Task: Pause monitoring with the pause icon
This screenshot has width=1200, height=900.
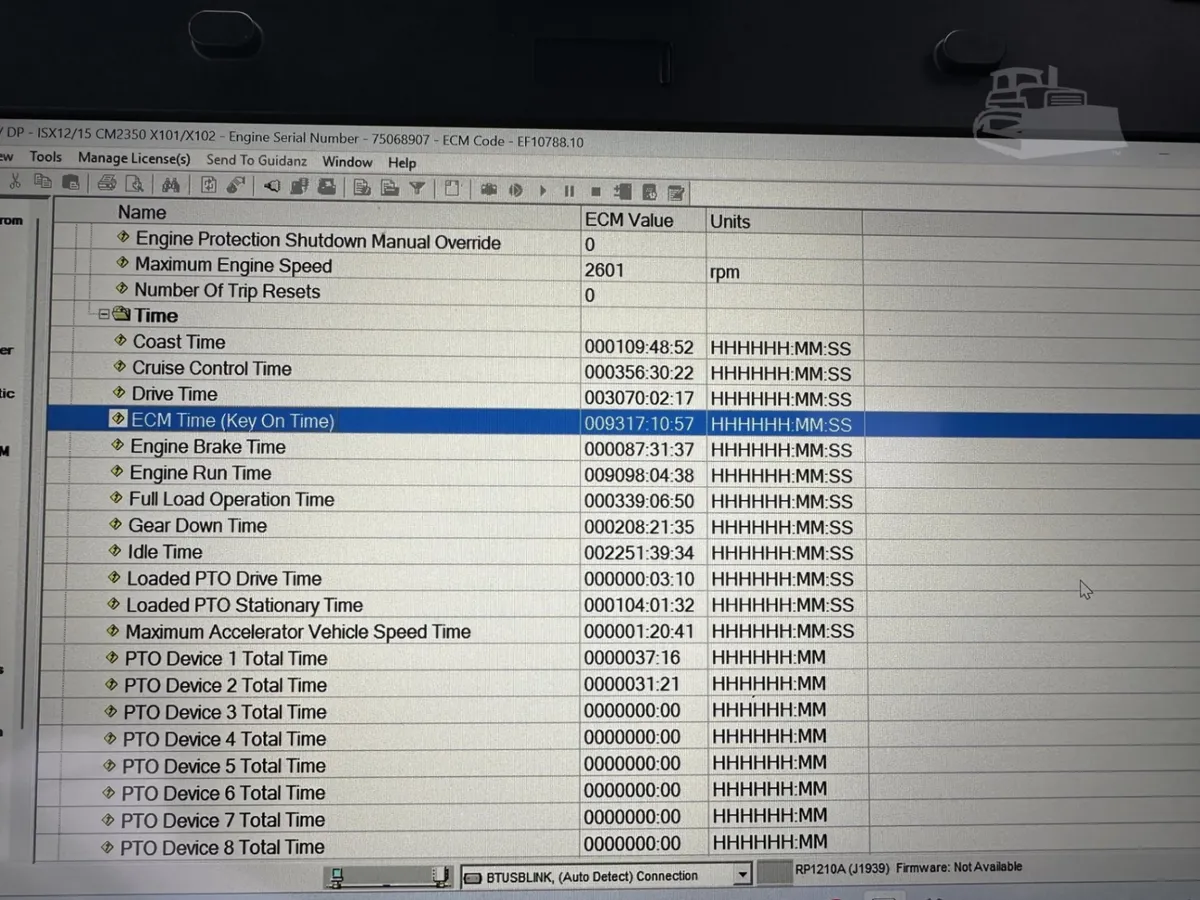Action: pos(569,190)
